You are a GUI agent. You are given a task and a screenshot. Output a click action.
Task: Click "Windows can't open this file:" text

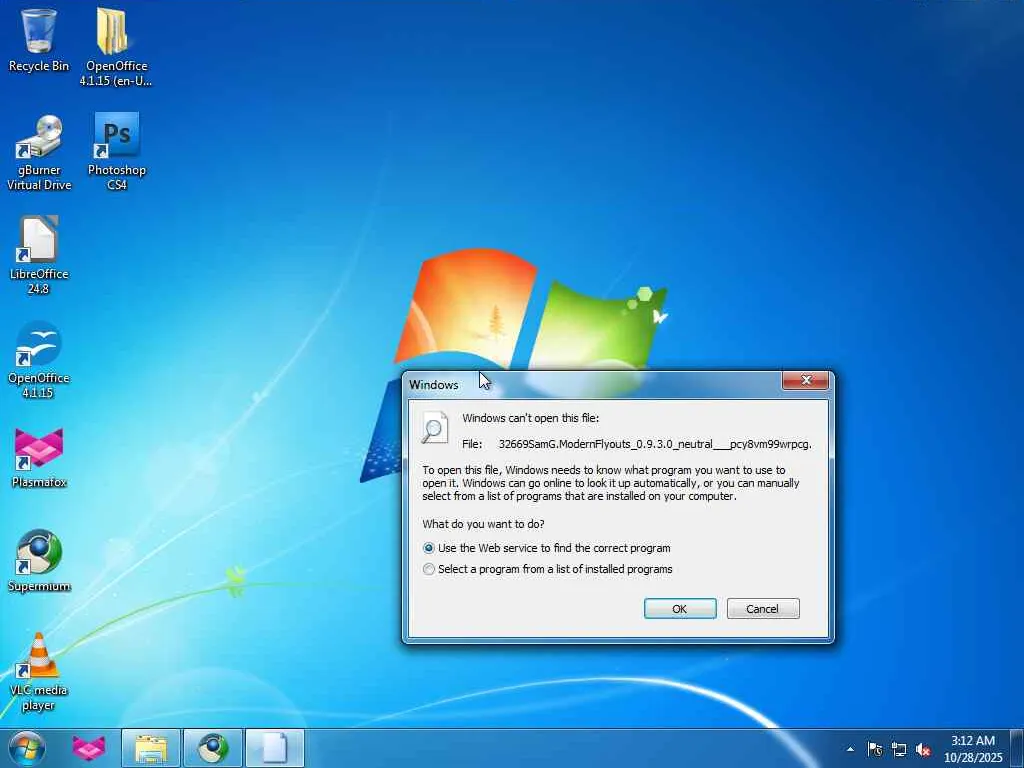coord(530,418)
